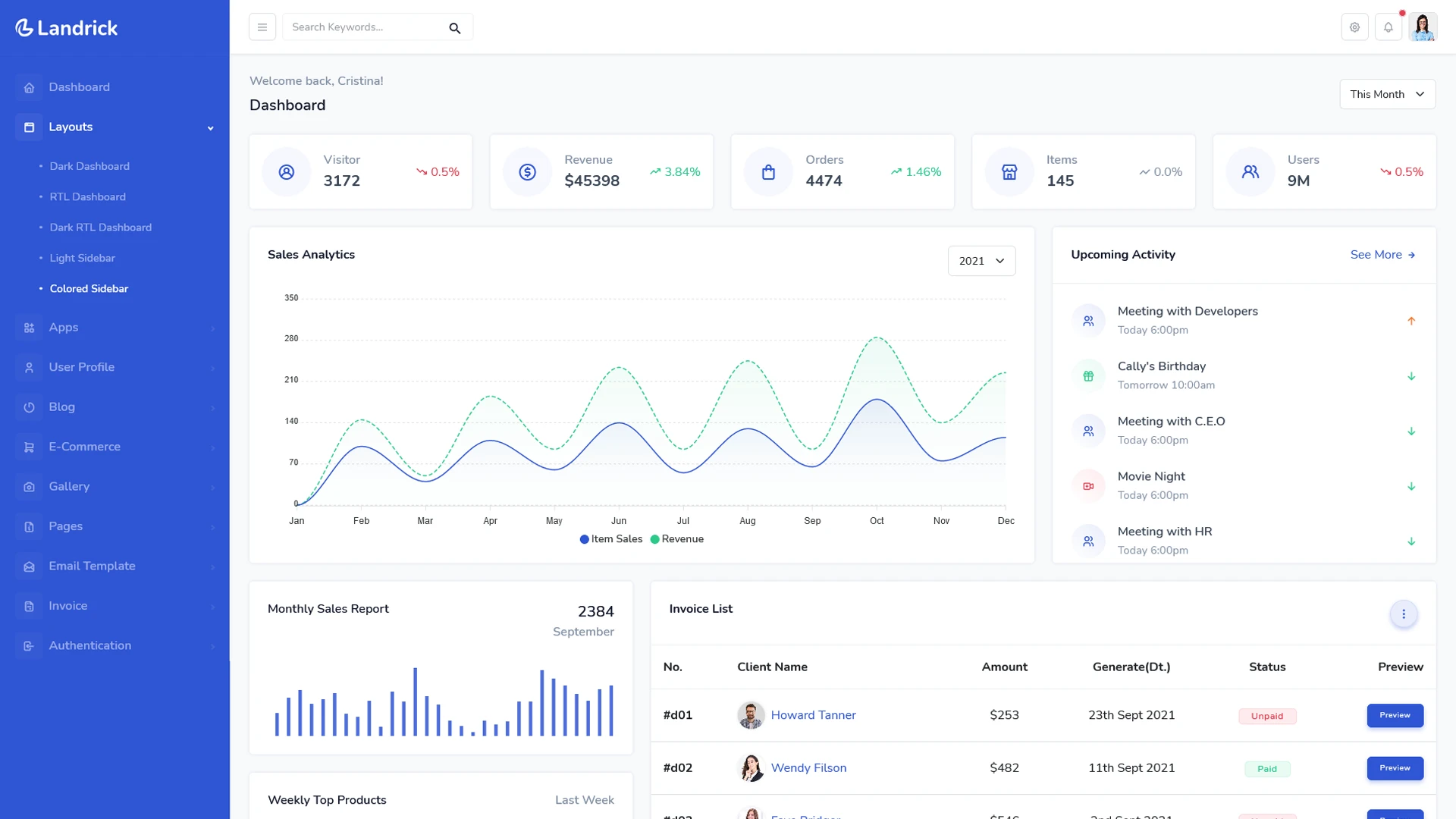Image resolution: width=1456 pixels, height=819 pixels.
Task: Expand the User Profile menu
Action: point(212,369)
